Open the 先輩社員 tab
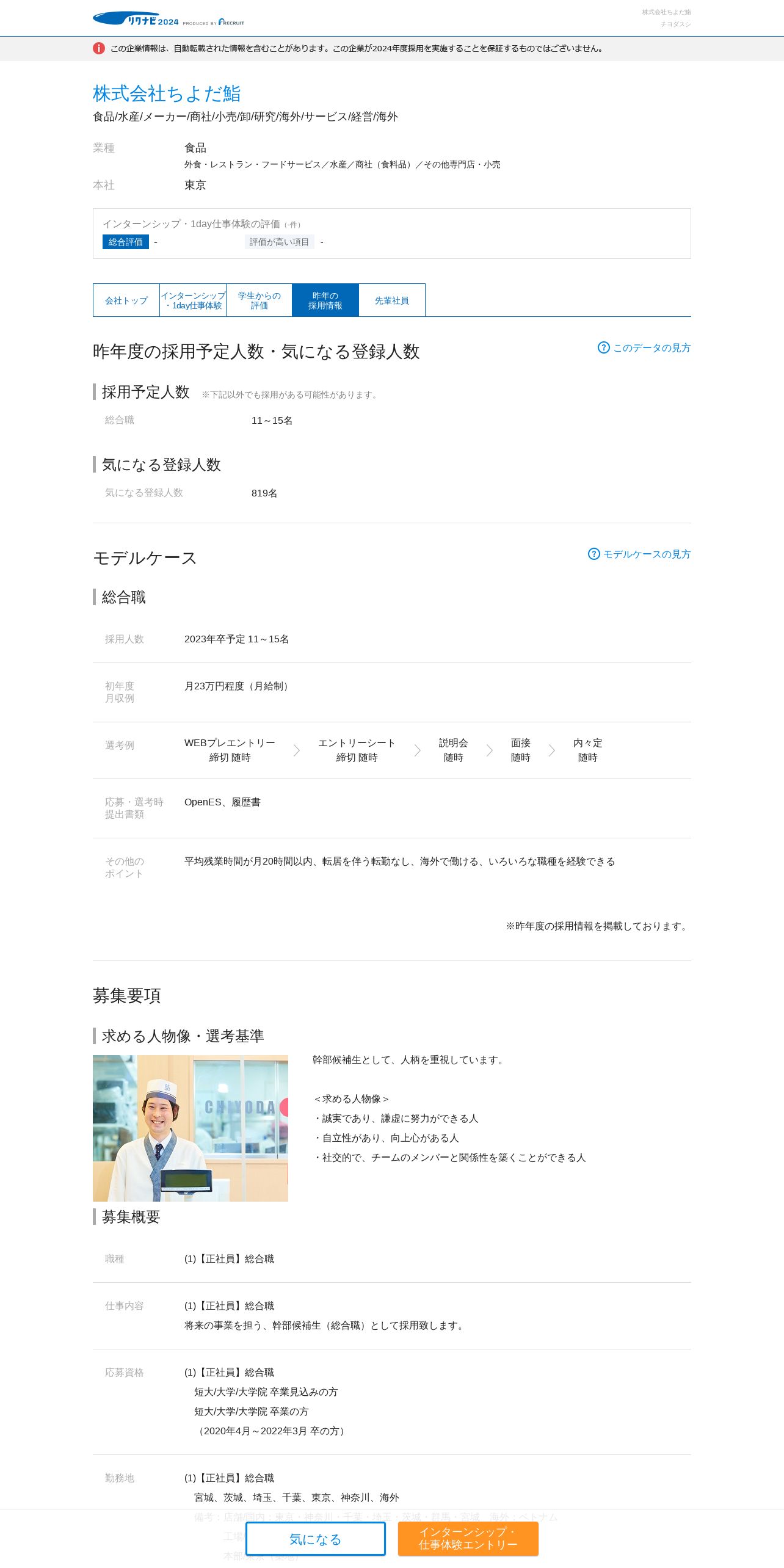The width and height of the screenshot is (784, 1568). tap(392, 300)
